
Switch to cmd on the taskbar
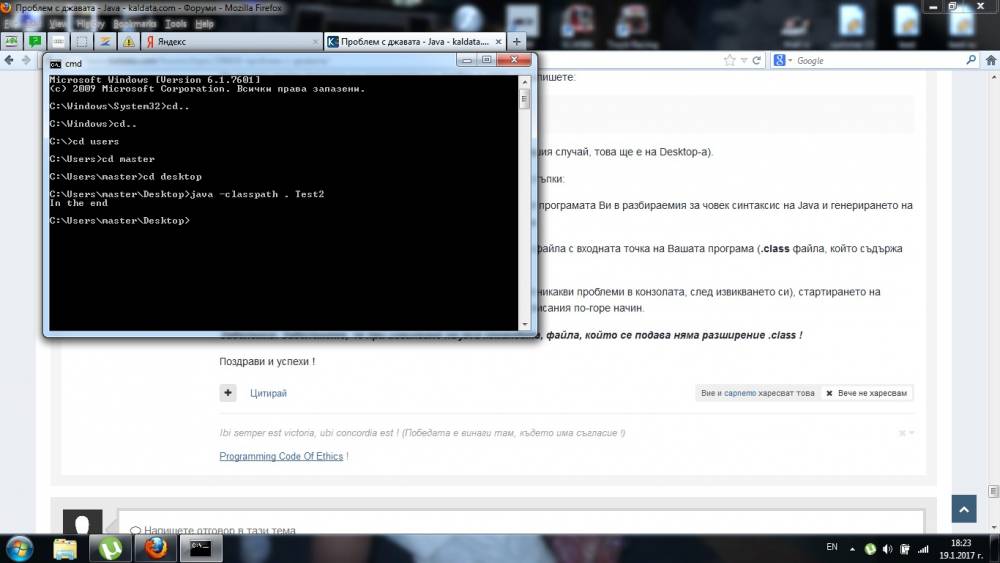pyautogui.click(x=201, y=548)
